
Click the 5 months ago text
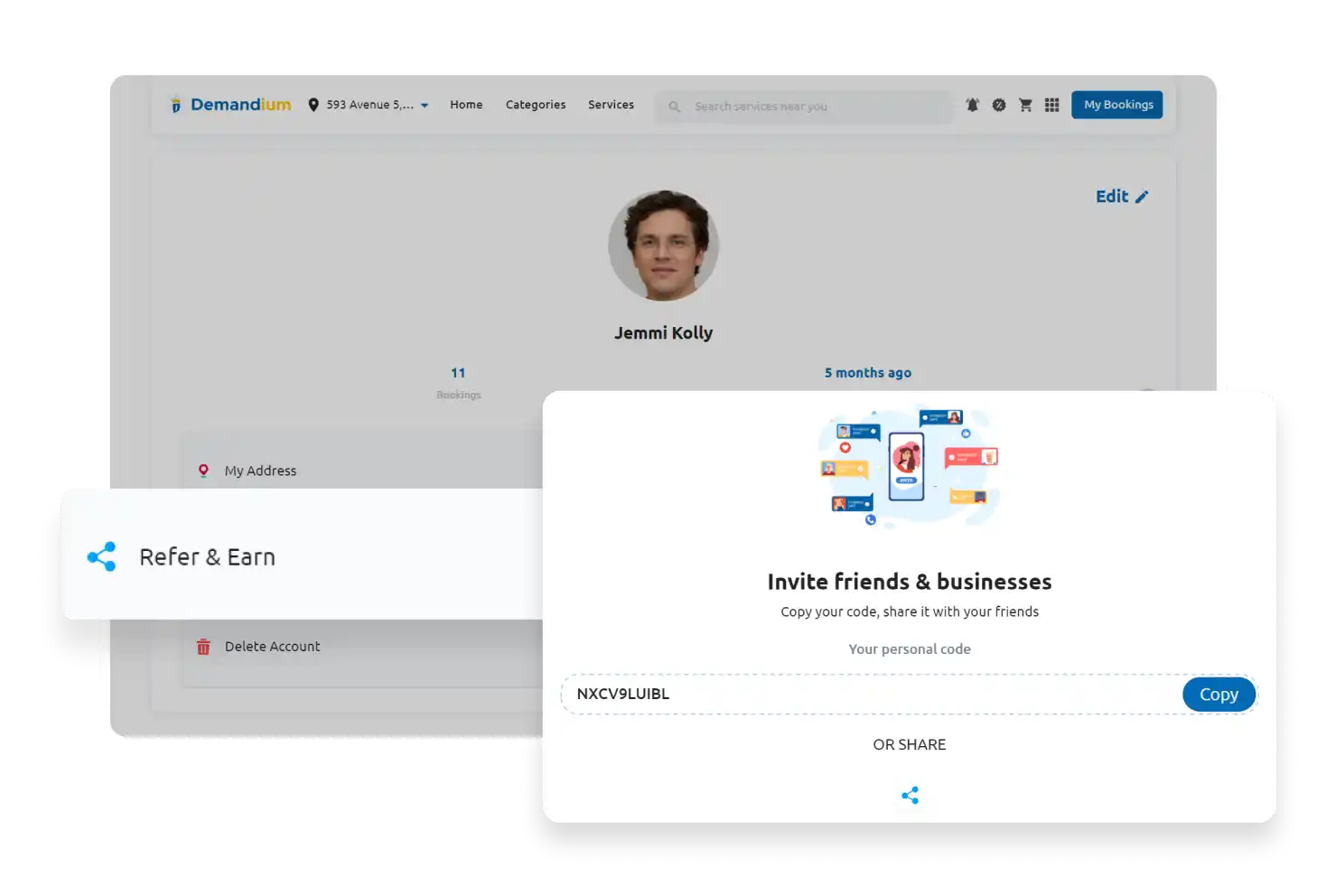(x=867, y=372)
